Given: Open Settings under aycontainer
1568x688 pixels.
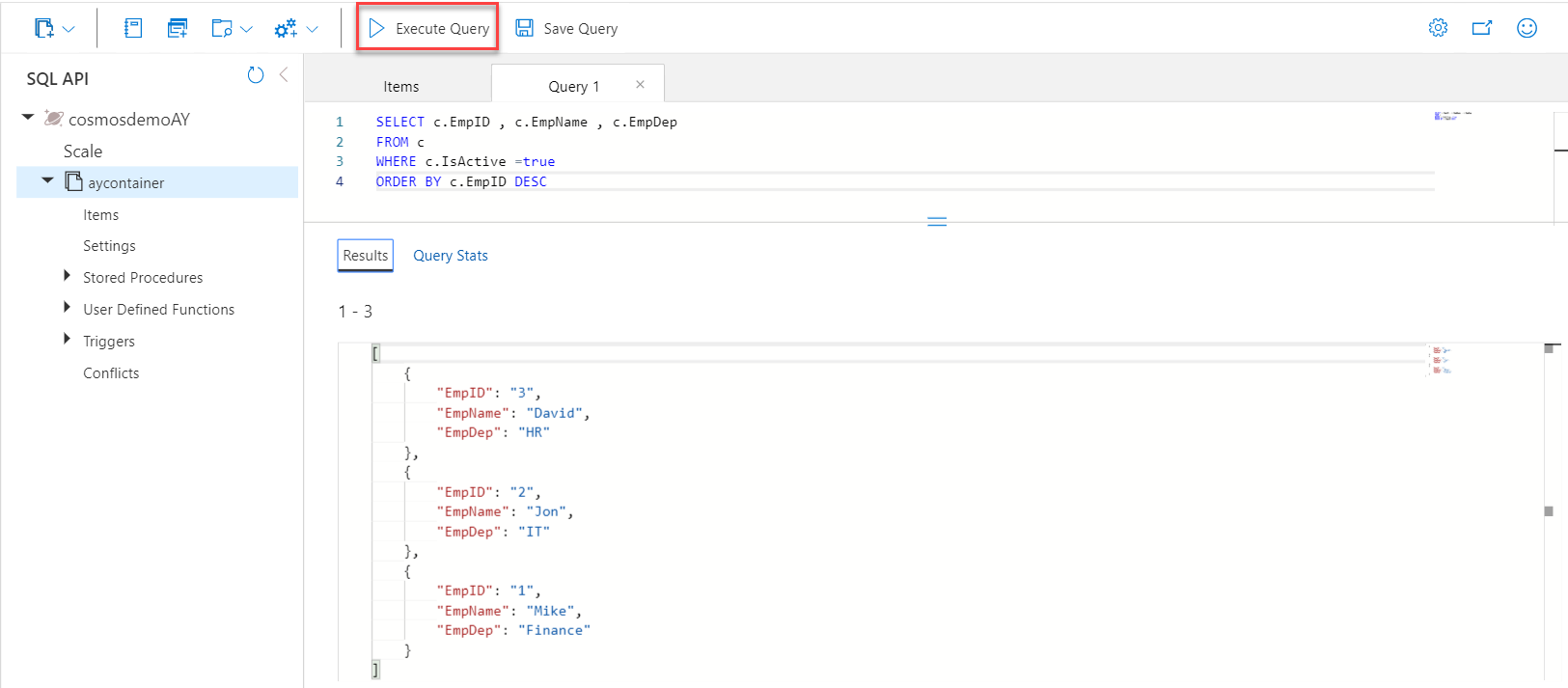Looking at the screenshot, I should coord(109,246).
